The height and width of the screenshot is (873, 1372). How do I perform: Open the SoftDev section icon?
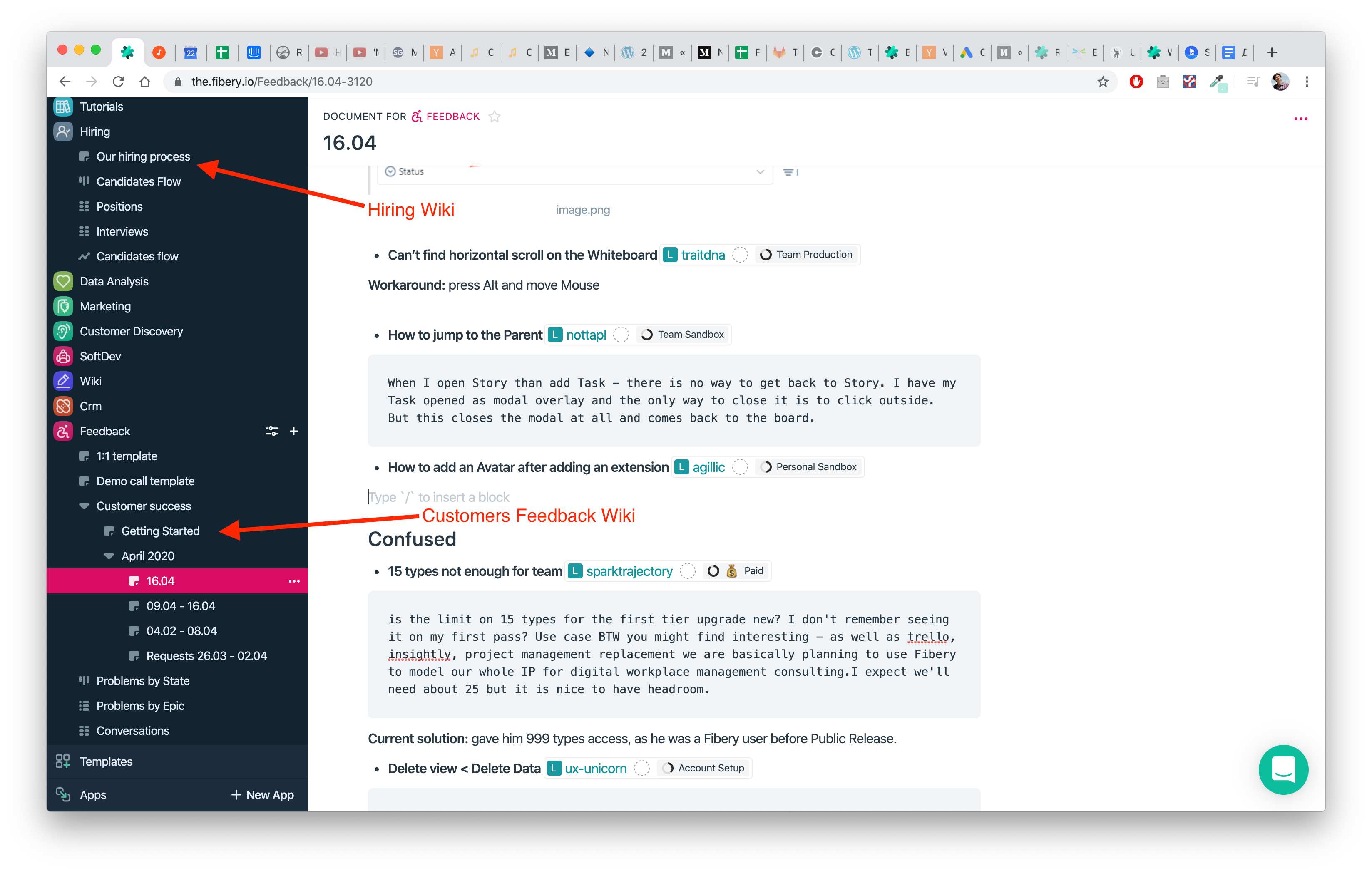tap(63, 356)
